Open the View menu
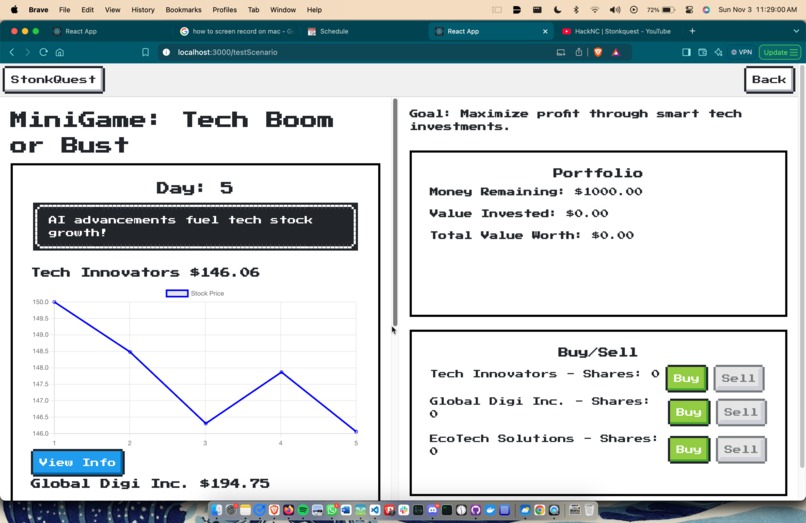Screen dimensions: 806x523 coord(113,10)
